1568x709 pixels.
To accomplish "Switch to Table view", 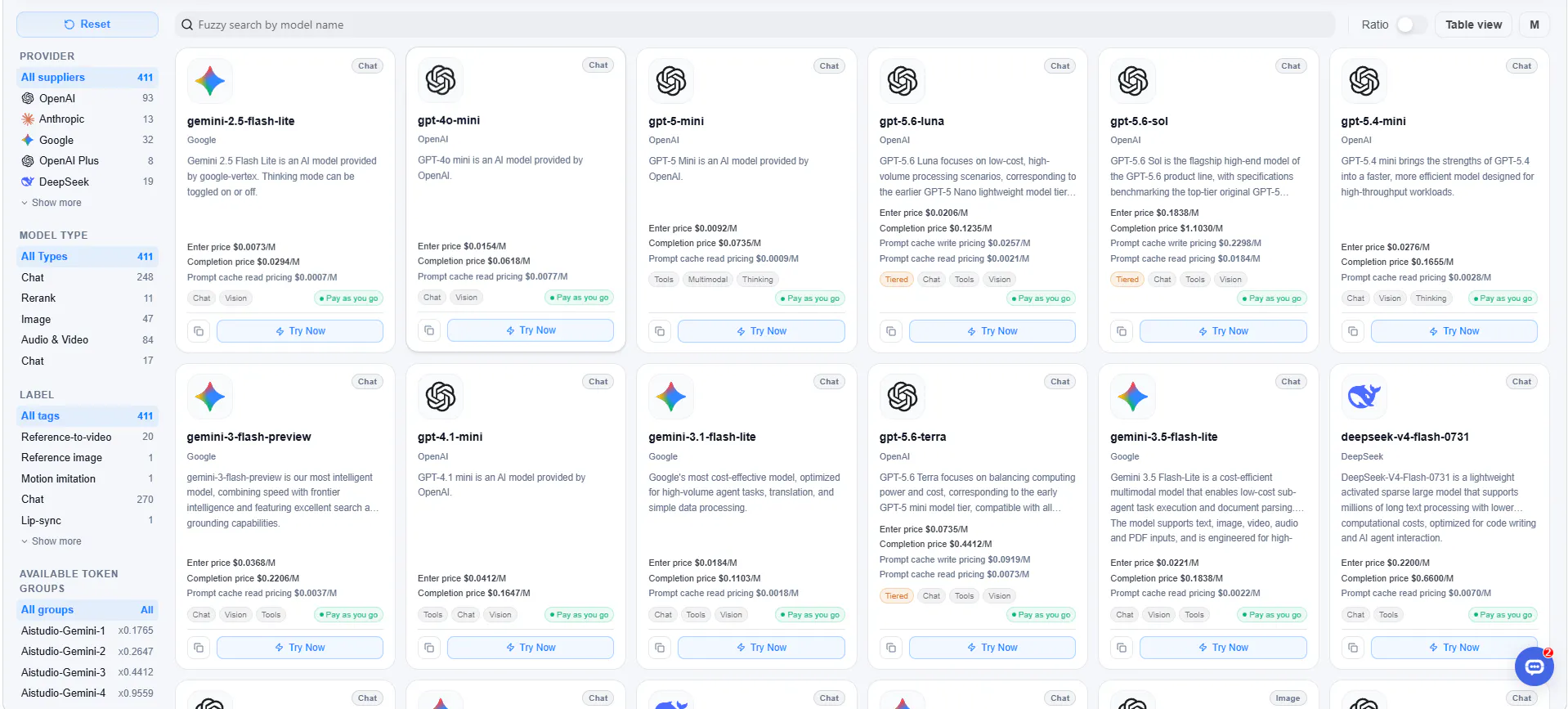I will tap(1473, 25).
